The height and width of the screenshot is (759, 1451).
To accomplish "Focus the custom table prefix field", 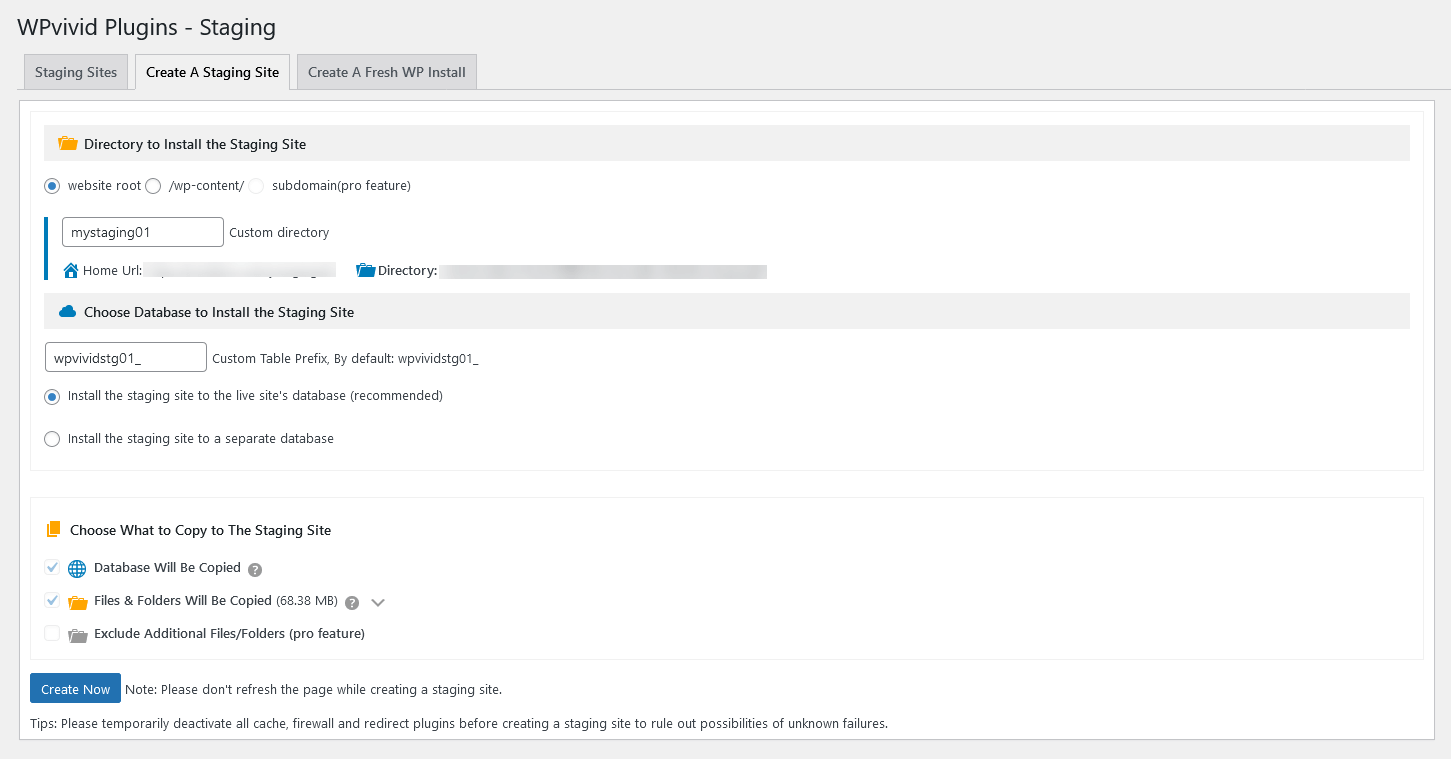I will [x=126, y=357].
